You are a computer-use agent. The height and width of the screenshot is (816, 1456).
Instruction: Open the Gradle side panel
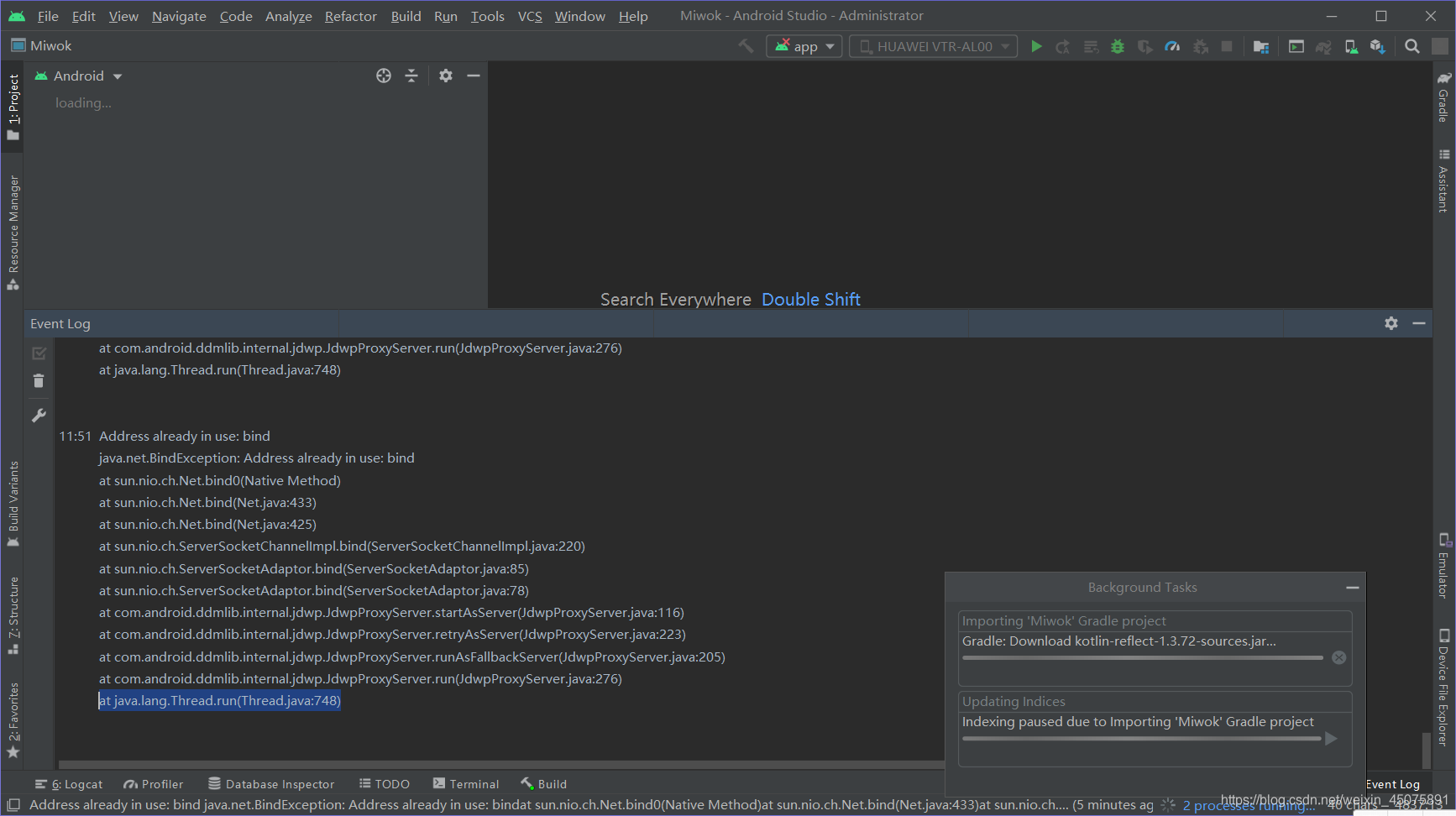point(1443,97)
